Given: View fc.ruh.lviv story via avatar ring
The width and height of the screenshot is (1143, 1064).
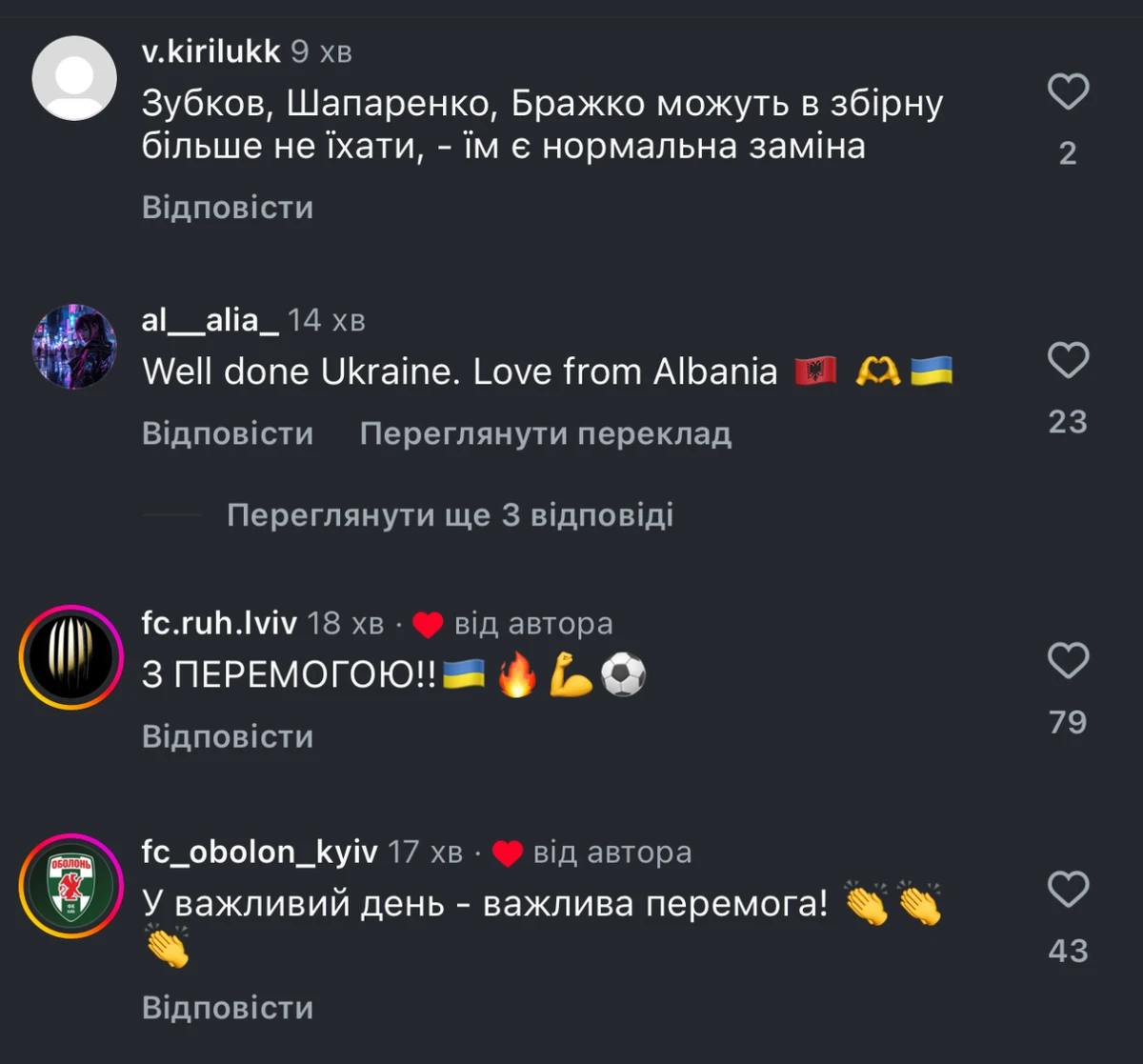Looking at the screenshot, I should pos(71,657).
